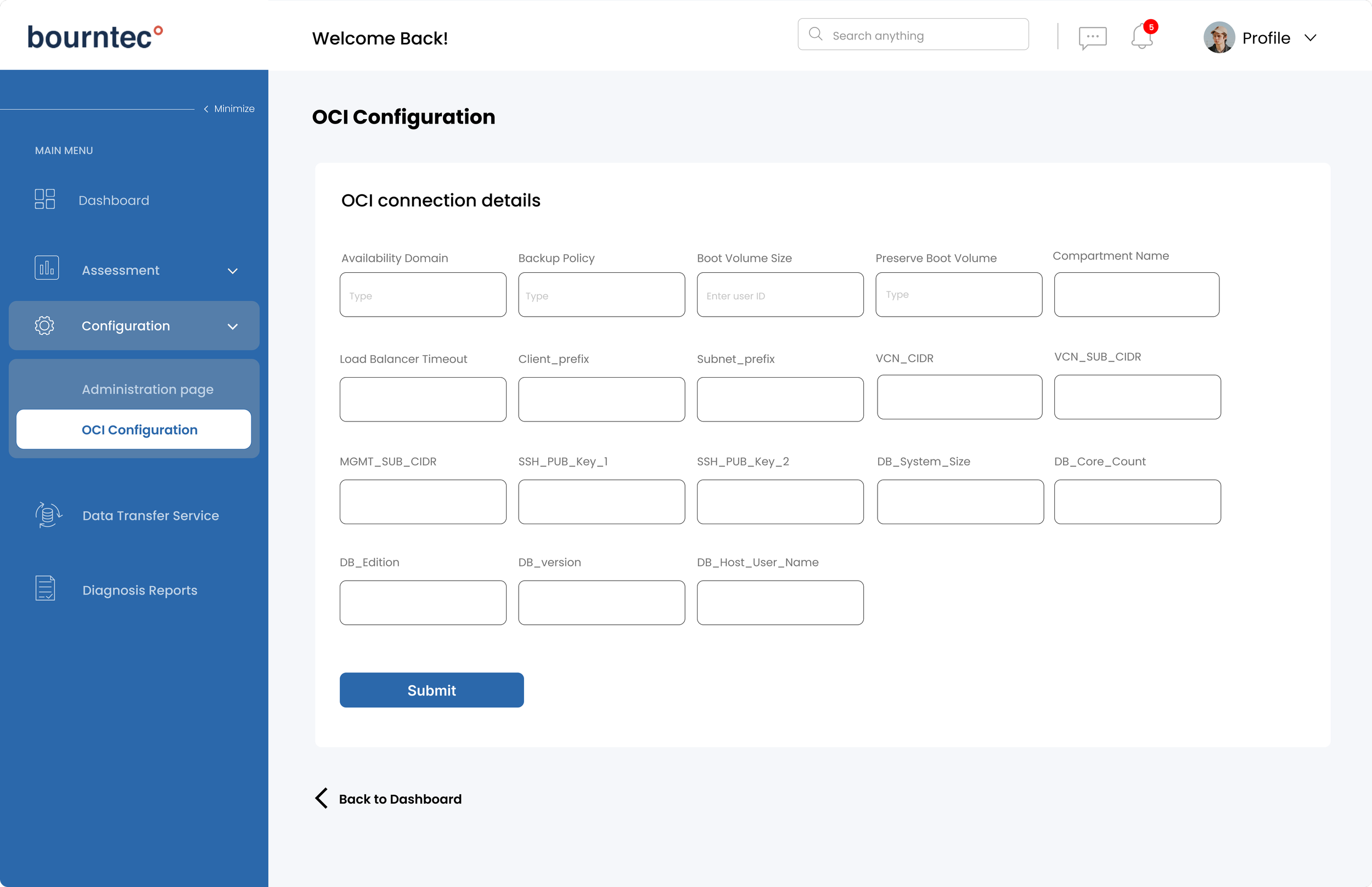Focus the Boot Volume Size field
The image size is (1372, 887).
pos(779,295)
